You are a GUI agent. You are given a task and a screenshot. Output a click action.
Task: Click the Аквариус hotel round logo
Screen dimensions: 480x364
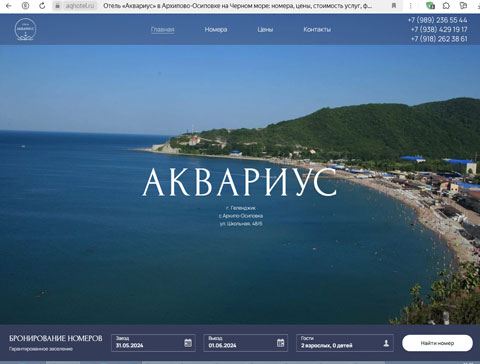pos(25,29)
